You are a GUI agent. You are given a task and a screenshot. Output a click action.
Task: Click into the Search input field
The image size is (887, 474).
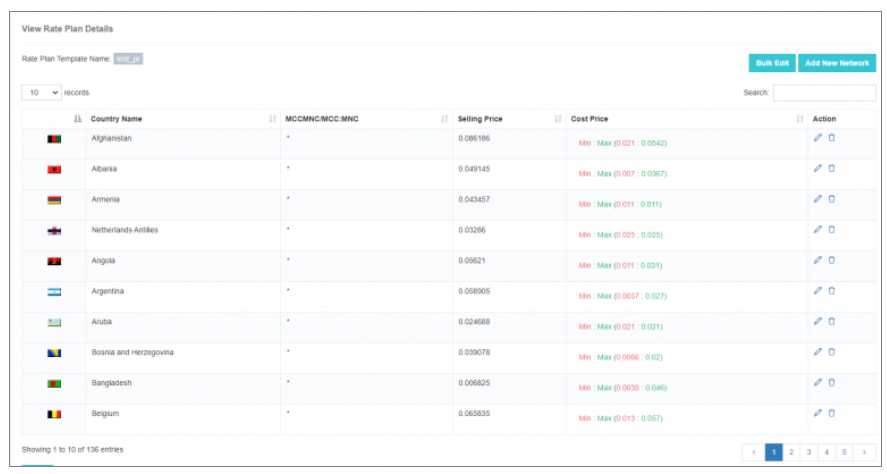point(824,92)
